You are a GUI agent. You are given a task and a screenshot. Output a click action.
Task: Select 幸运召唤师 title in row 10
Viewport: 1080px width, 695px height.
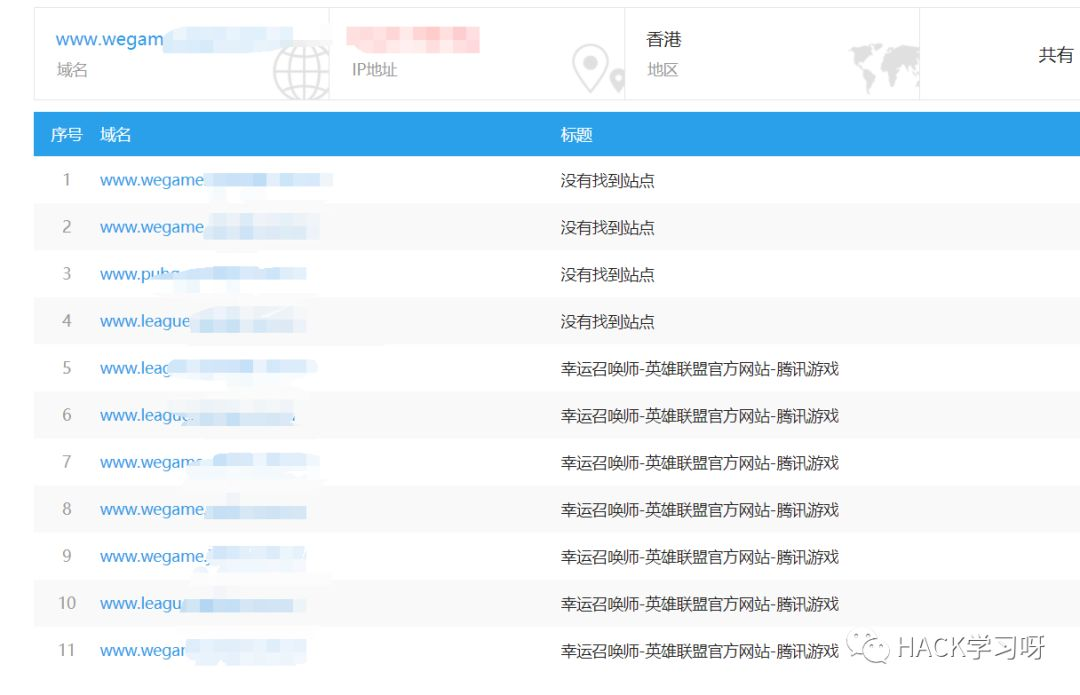coord(699,603)
